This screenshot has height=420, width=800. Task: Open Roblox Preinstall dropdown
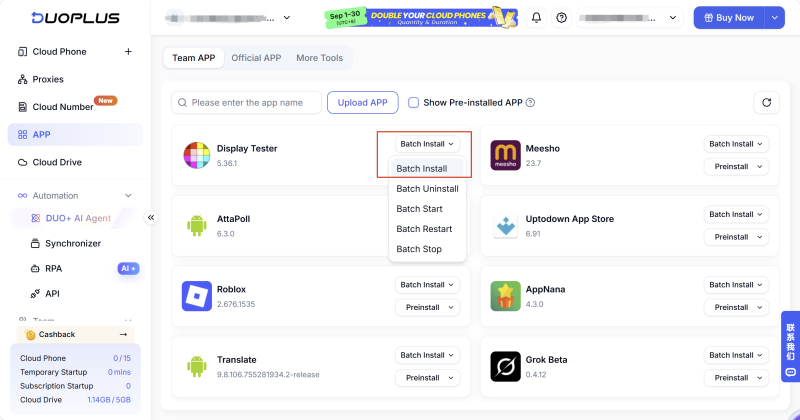coord(427,307)
